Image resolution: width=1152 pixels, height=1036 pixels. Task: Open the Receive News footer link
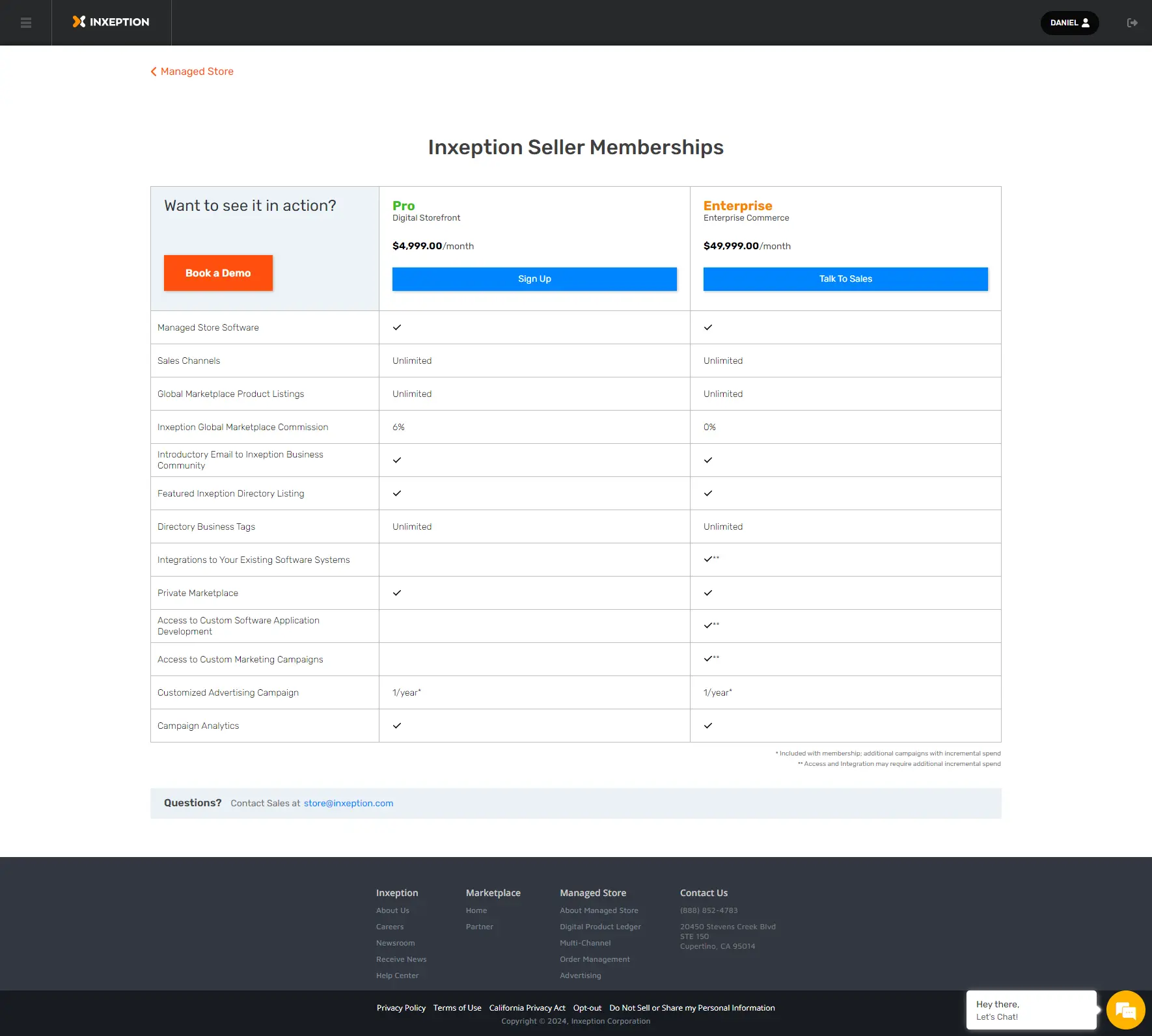401,960
